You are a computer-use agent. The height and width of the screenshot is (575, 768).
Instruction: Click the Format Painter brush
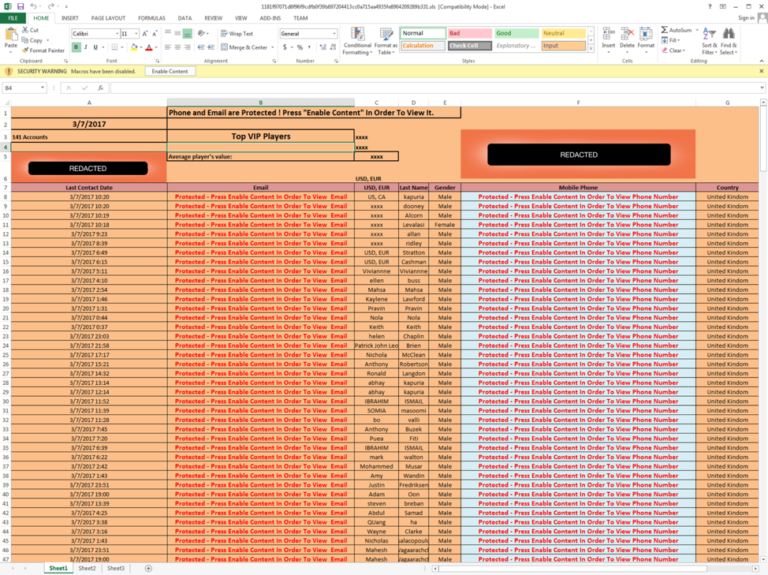click(25, 50)
